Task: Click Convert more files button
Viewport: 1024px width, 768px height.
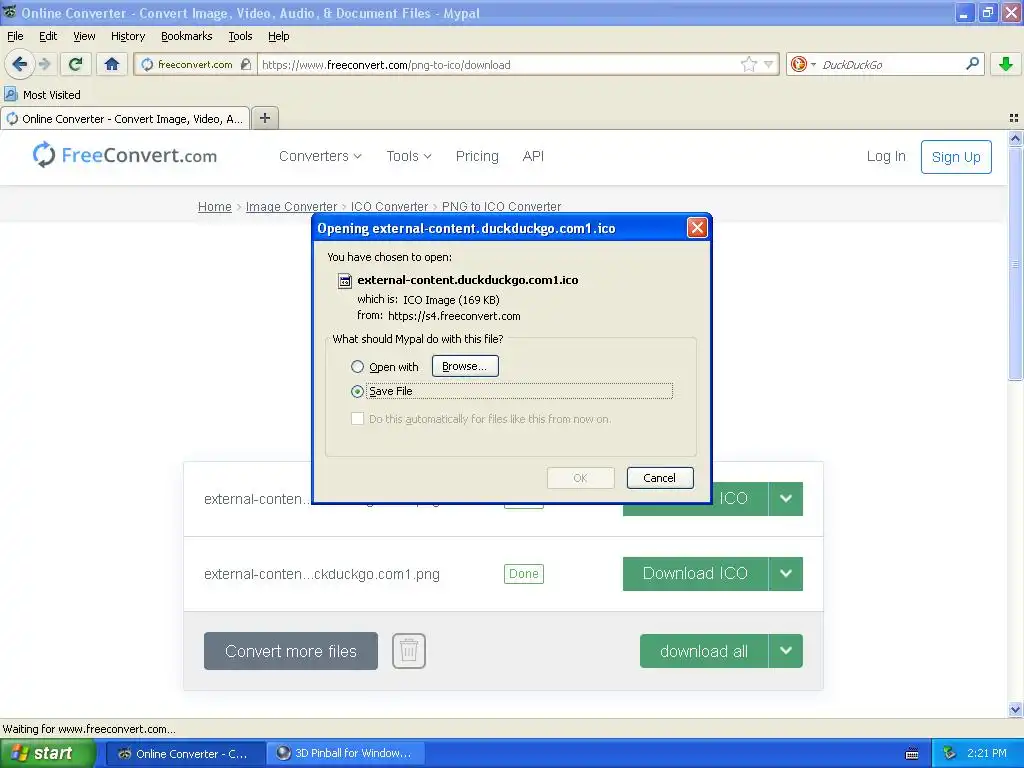Action: click(291, 651)
